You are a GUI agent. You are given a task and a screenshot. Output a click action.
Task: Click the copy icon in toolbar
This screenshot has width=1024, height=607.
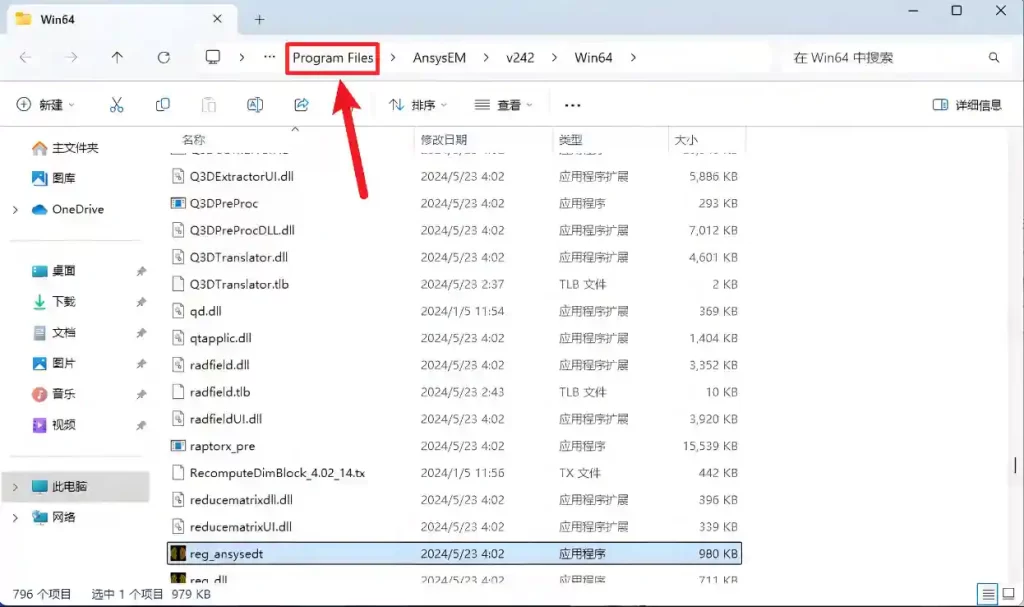coord(163,105)
